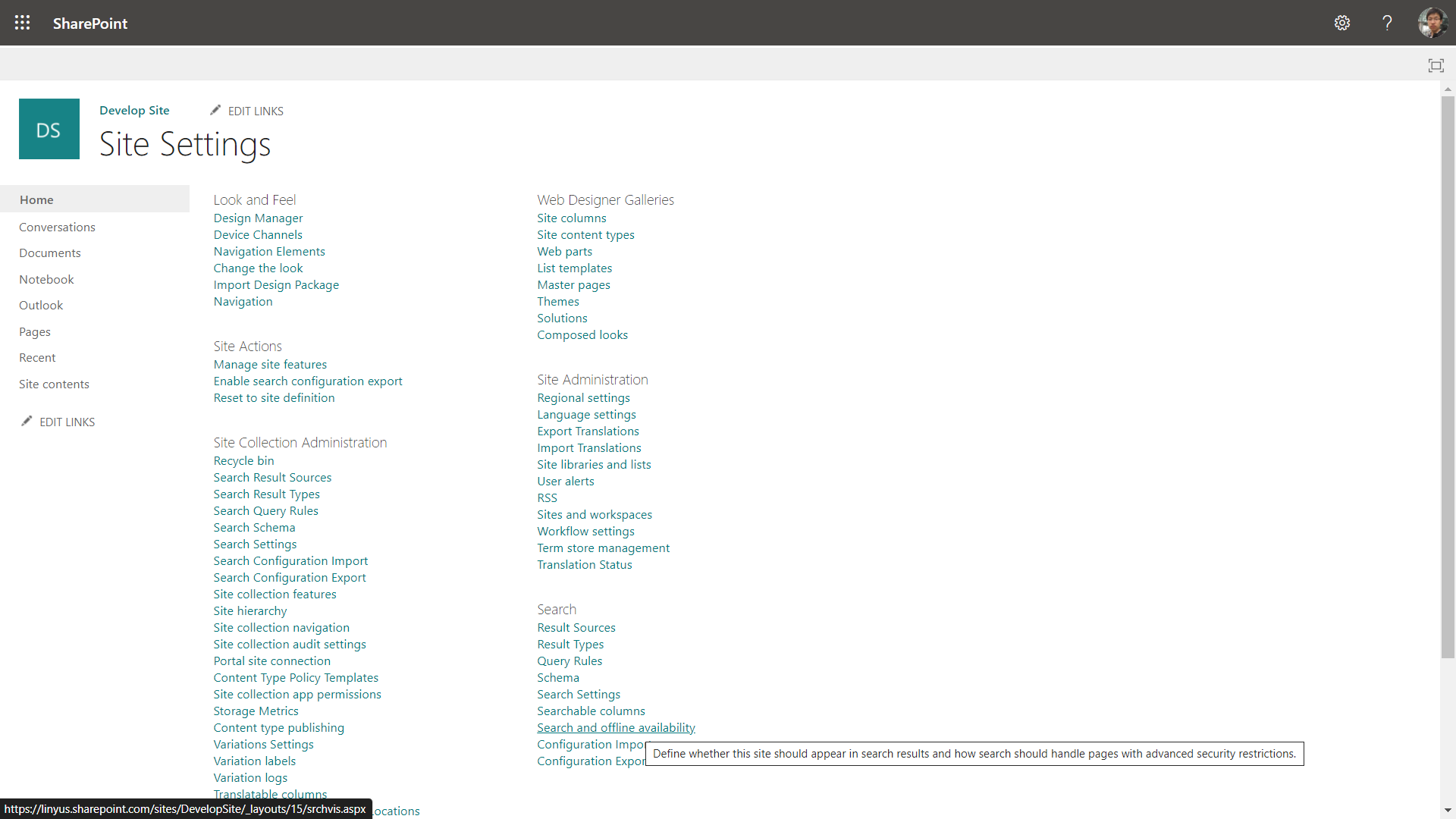This screenshot has height=819, width=1456.
Task: Open the Microsoft 365 app launcher
Action: [22, 23]
